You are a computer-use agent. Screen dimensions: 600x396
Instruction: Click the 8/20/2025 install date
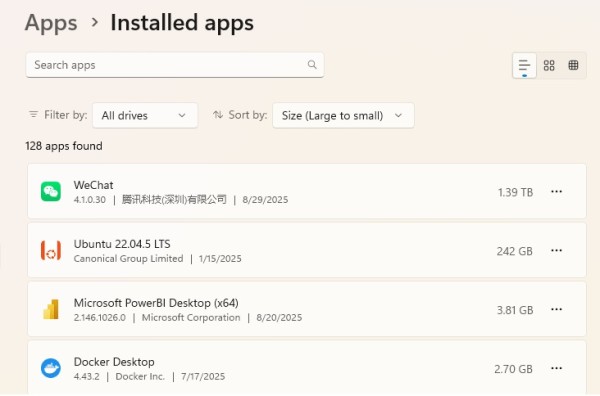(279, 318)
